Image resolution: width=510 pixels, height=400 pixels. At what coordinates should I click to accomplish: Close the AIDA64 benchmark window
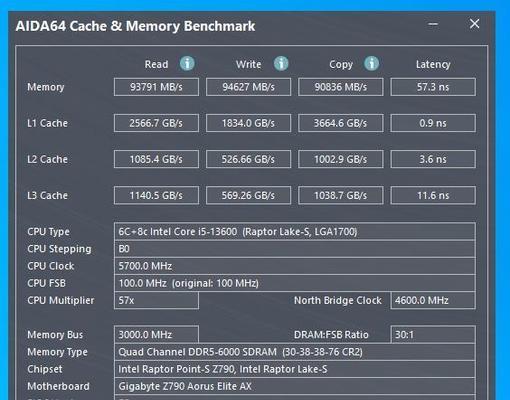click(474, 24)
